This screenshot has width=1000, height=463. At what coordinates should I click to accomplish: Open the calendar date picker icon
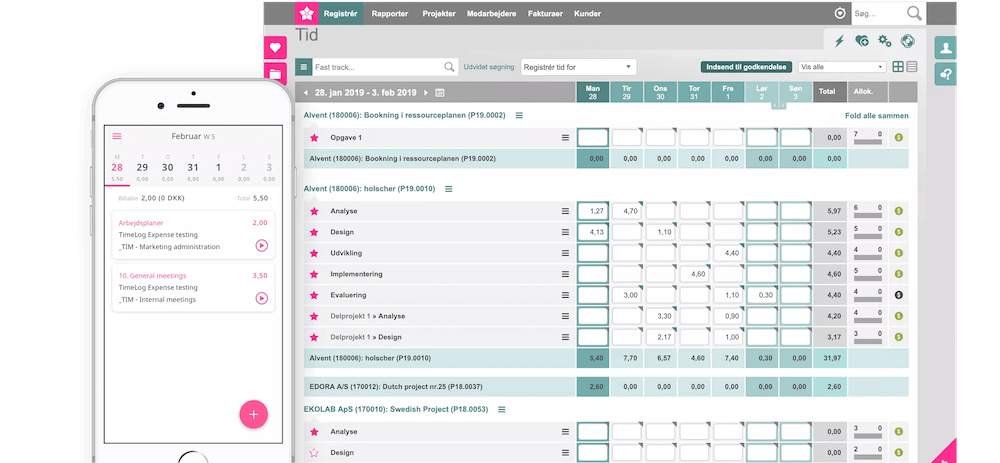[x=440, y=92]
